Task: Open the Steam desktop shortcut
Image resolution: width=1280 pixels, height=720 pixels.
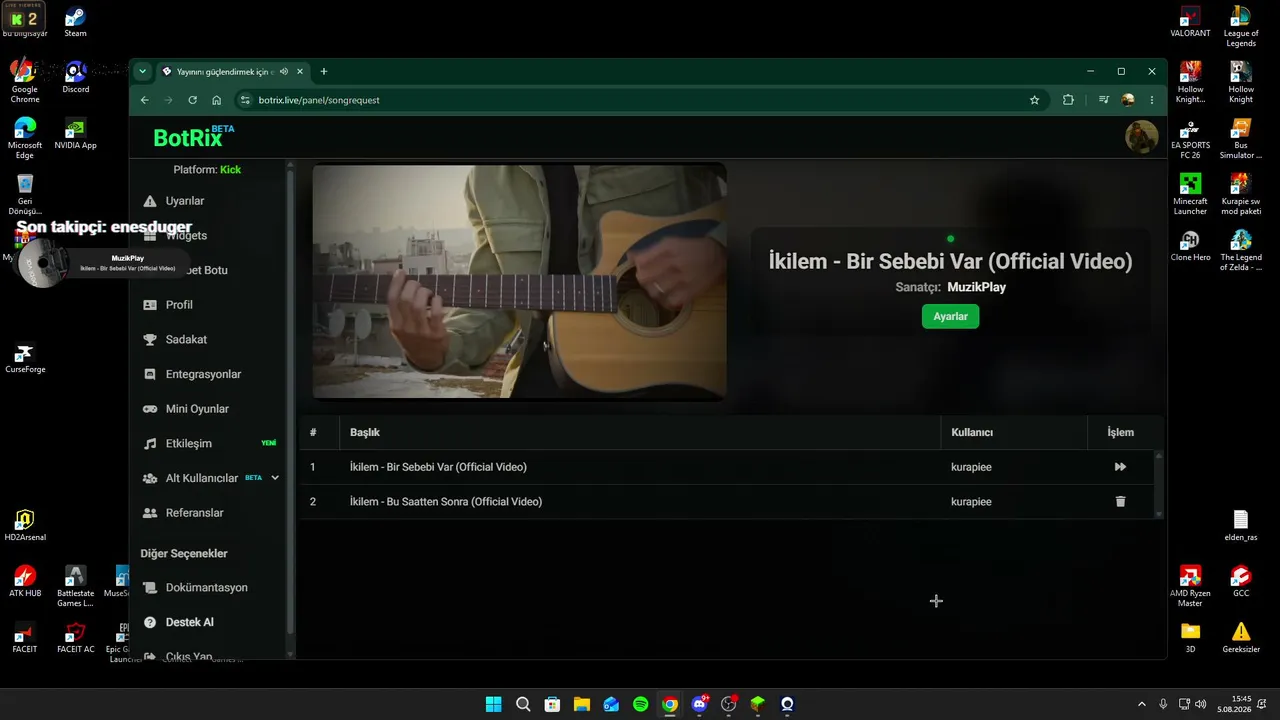Action: coord(75,22)
